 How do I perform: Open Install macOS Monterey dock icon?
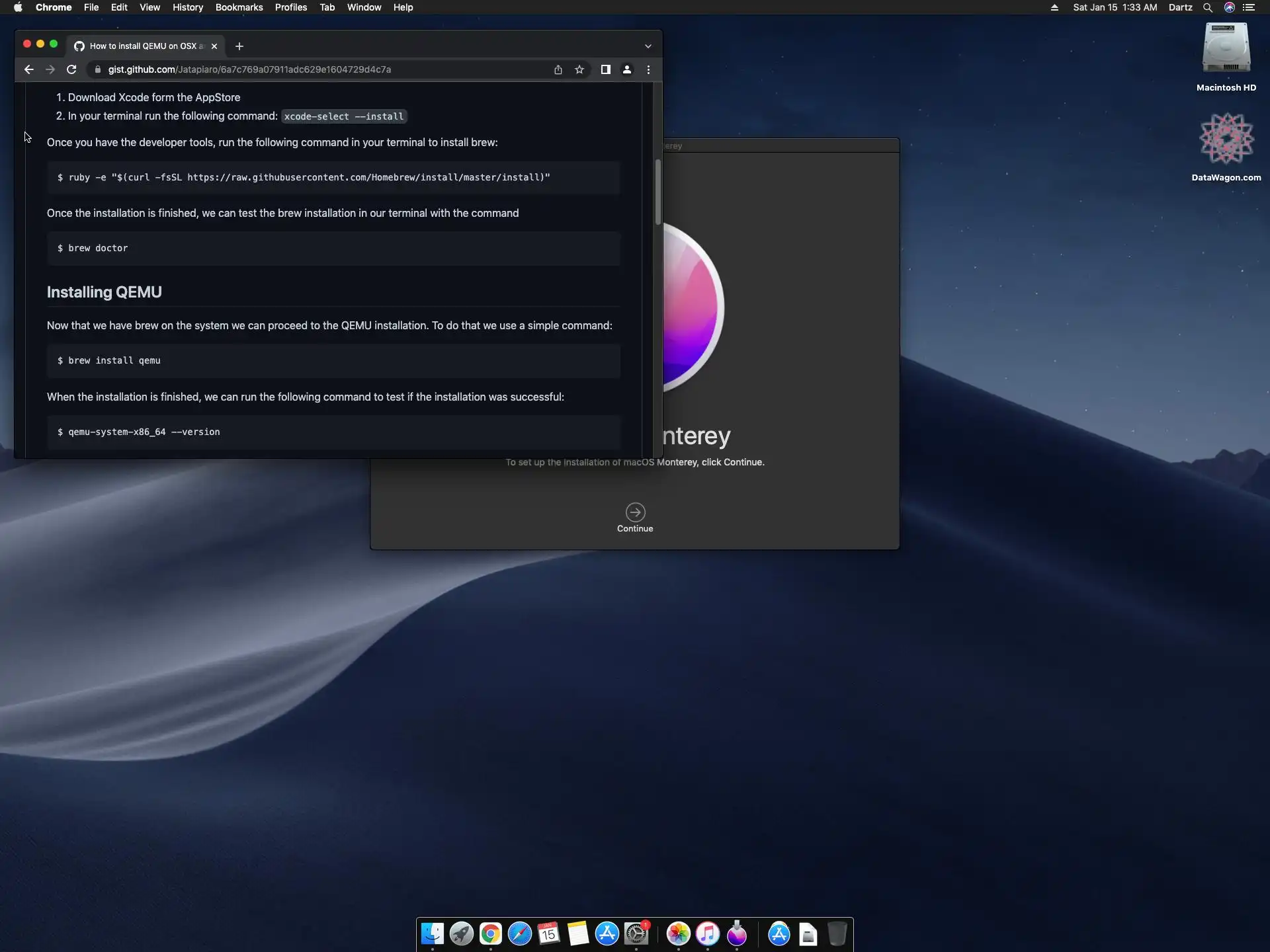pyautogui.click(x=737, y=933)
